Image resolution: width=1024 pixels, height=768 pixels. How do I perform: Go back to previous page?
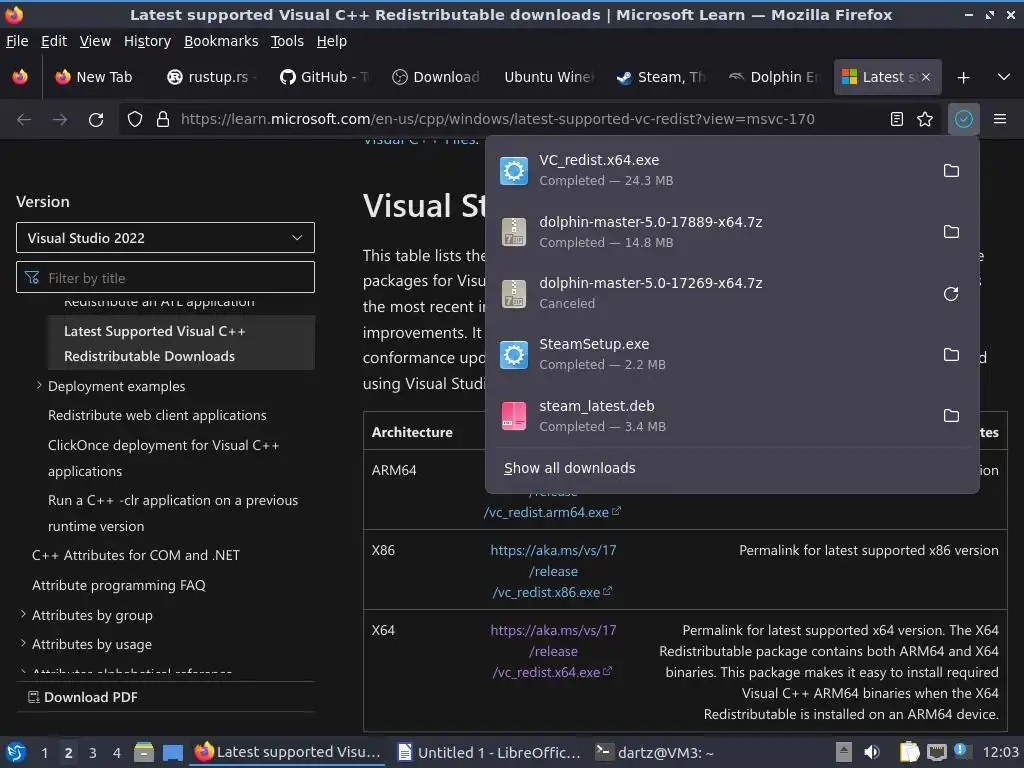(x=24, y=120)
